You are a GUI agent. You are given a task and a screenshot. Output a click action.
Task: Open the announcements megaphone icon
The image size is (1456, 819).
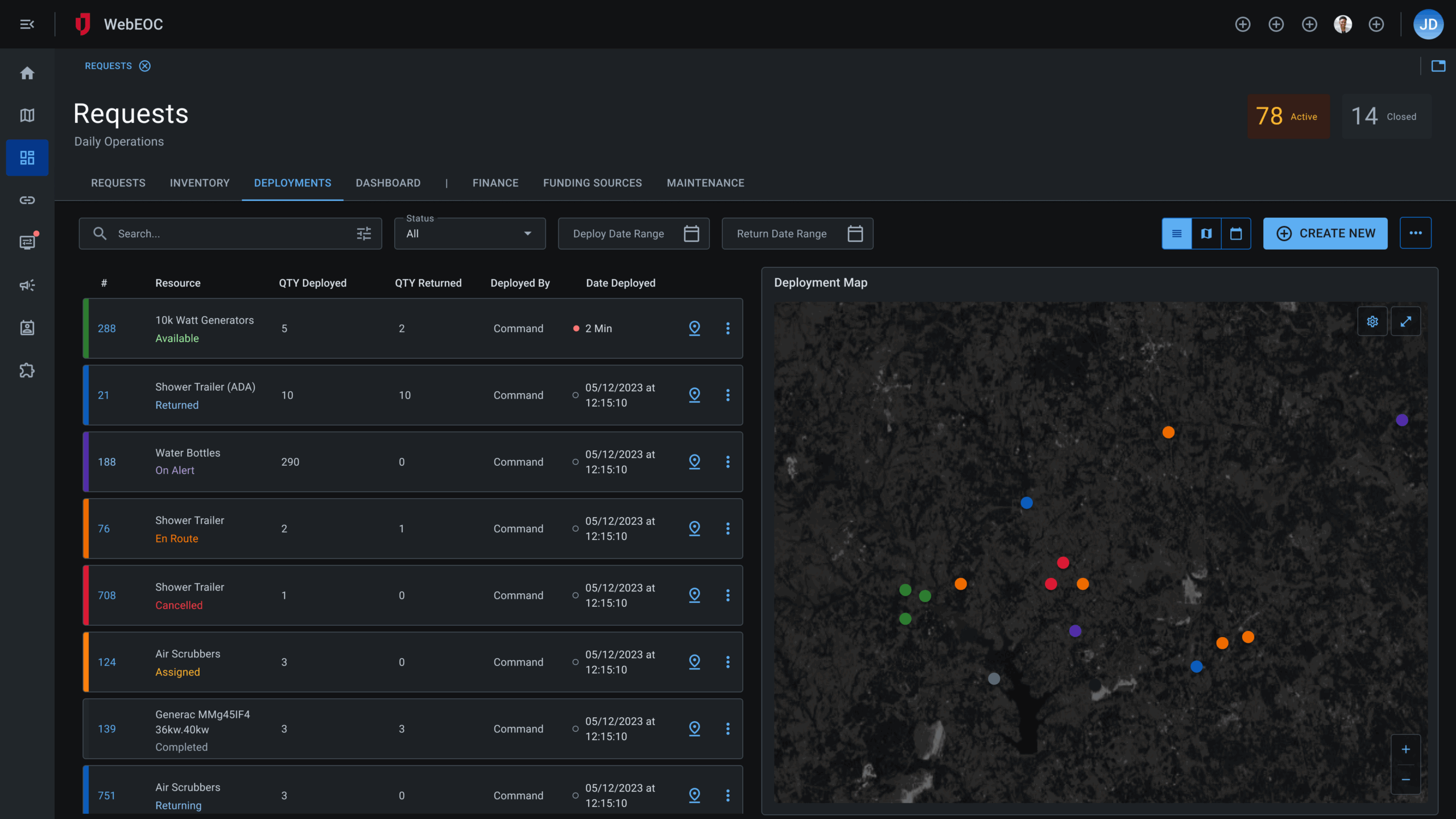click(x=27, y=285)
